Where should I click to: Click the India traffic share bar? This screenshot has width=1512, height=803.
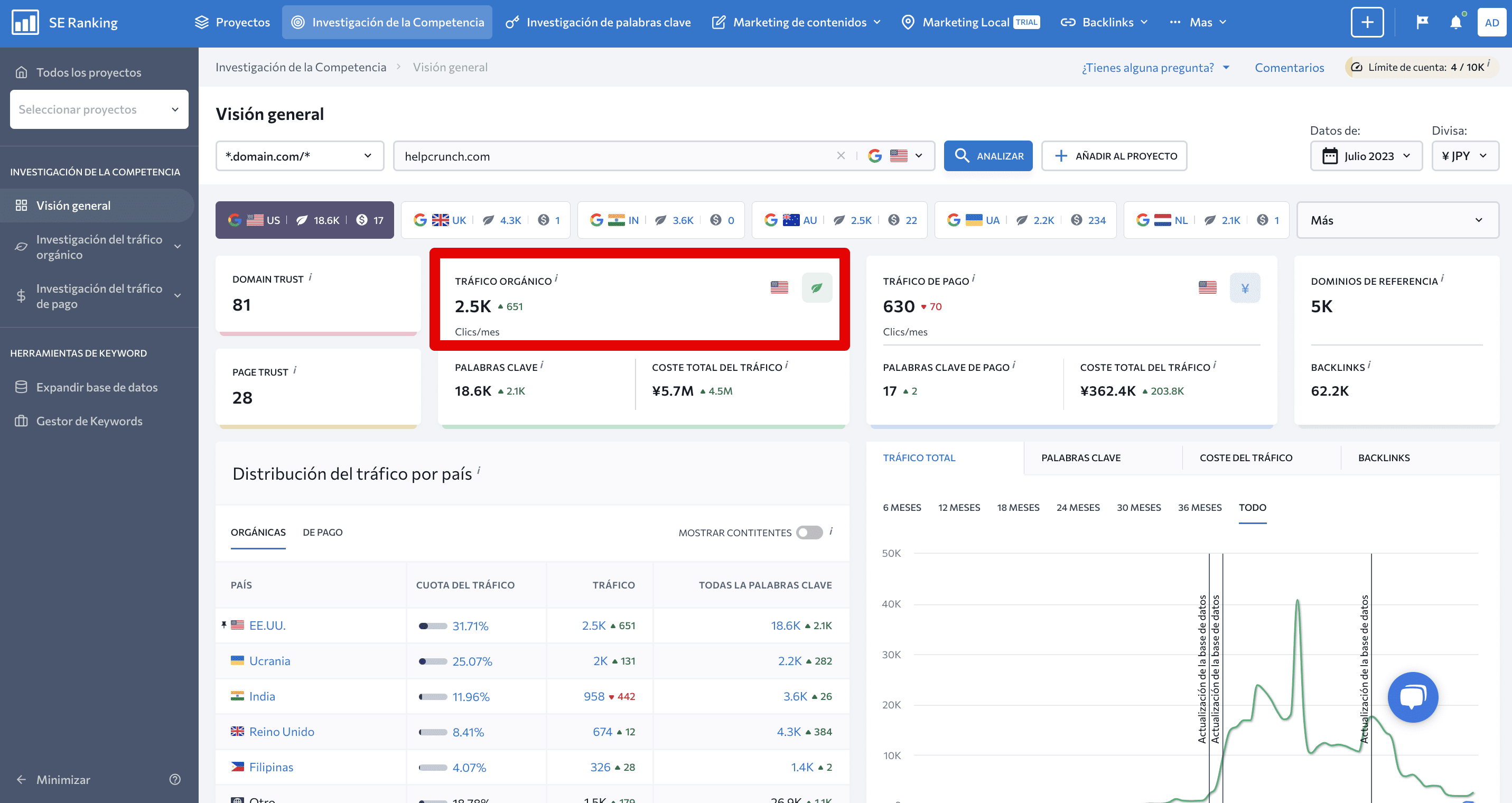click(433, 697)
